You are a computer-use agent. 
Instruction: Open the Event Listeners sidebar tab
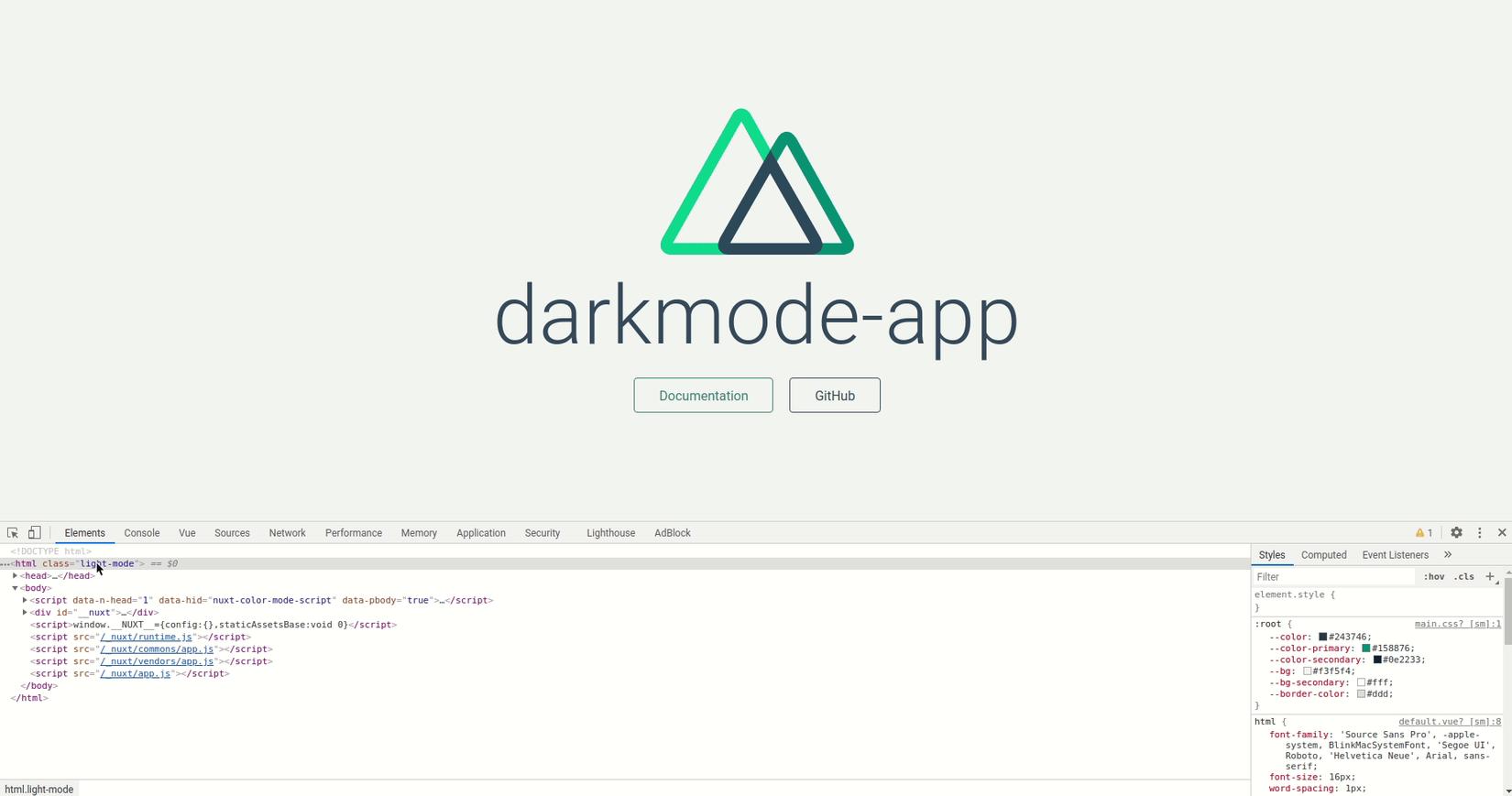pyautogui.click(x=1396, y=555)
